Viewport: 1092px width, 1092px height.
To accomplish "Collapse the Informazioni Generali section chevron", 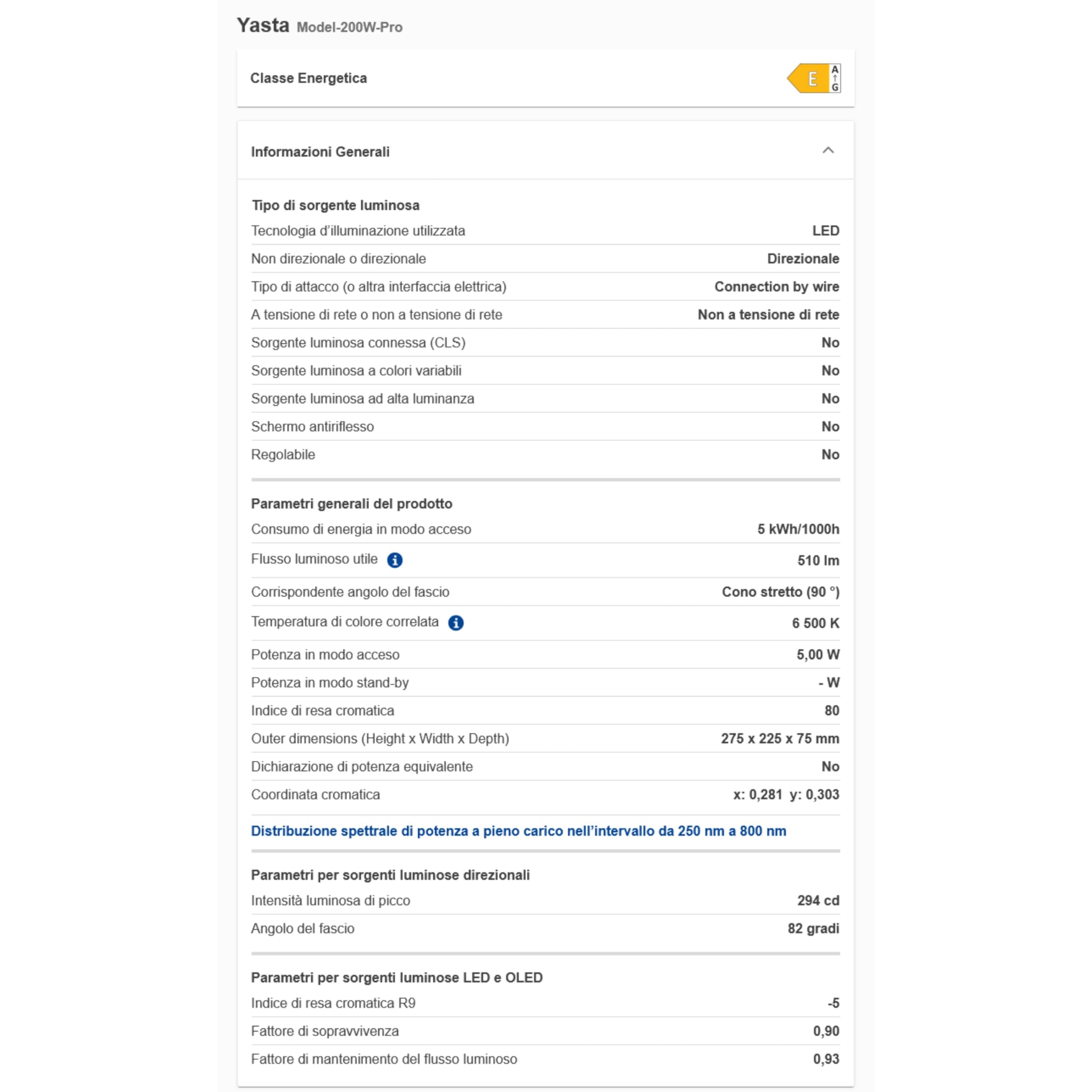I will pyautogui.click(x=828, y=150).
